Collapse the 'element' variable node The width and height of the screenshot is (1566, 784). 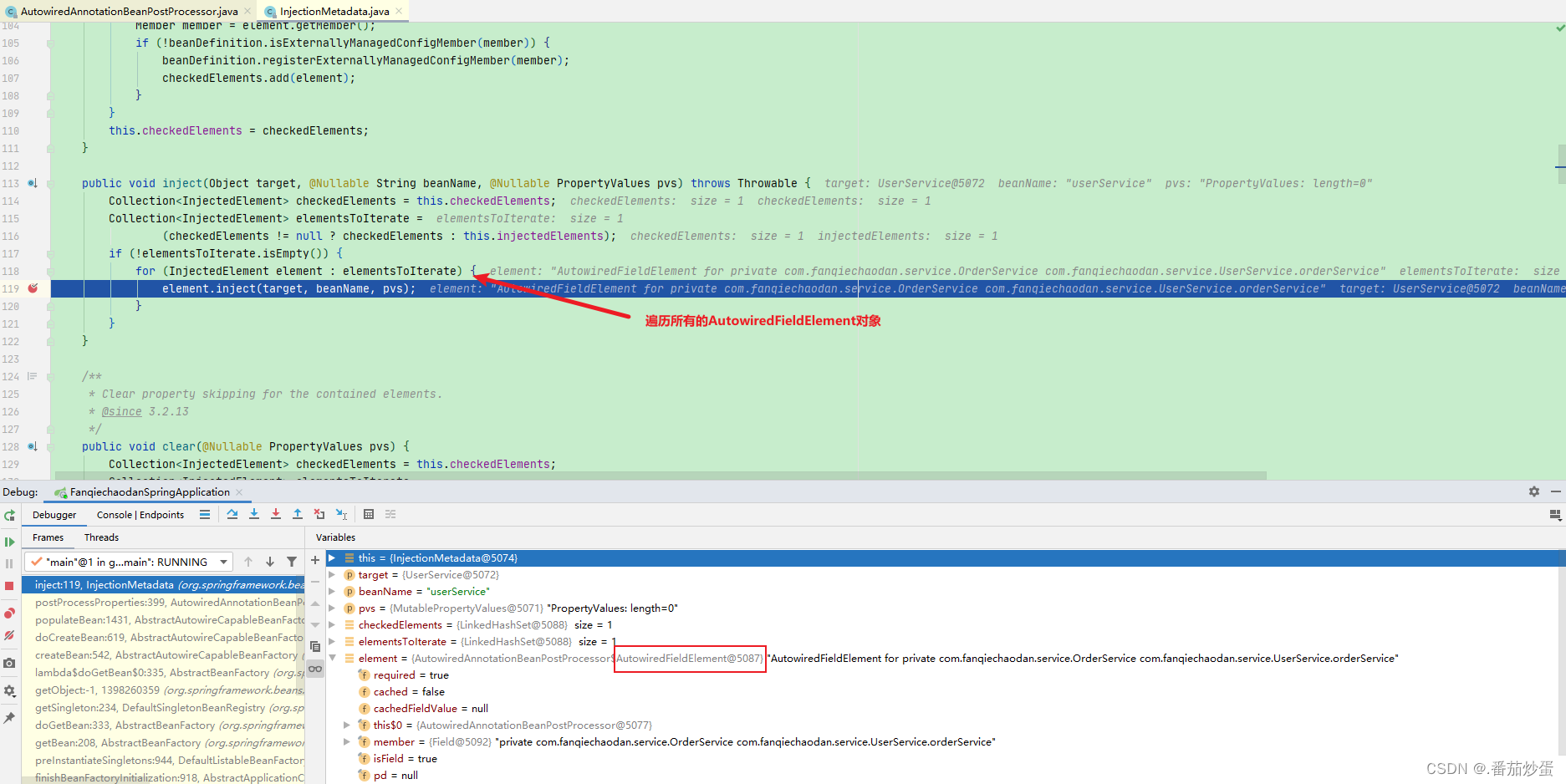point(332,659)
